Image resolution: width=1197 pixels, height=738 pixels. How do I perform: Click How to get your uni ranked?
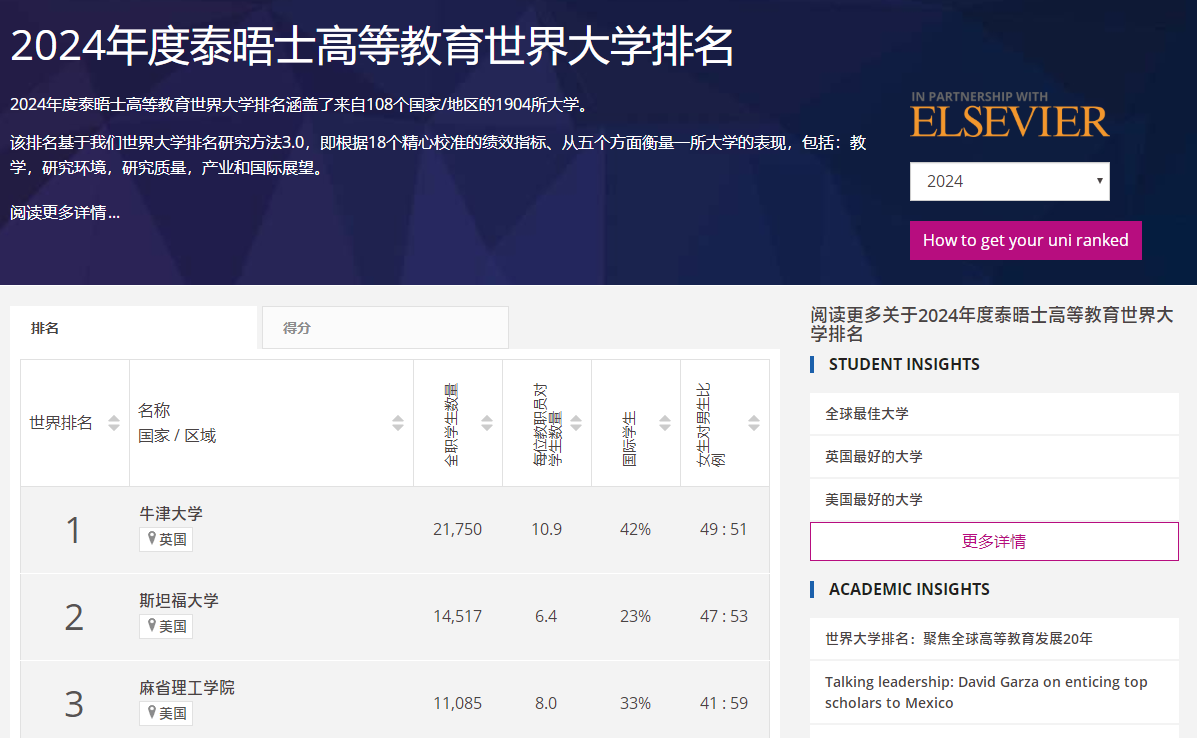click(x=1025, y=240)
